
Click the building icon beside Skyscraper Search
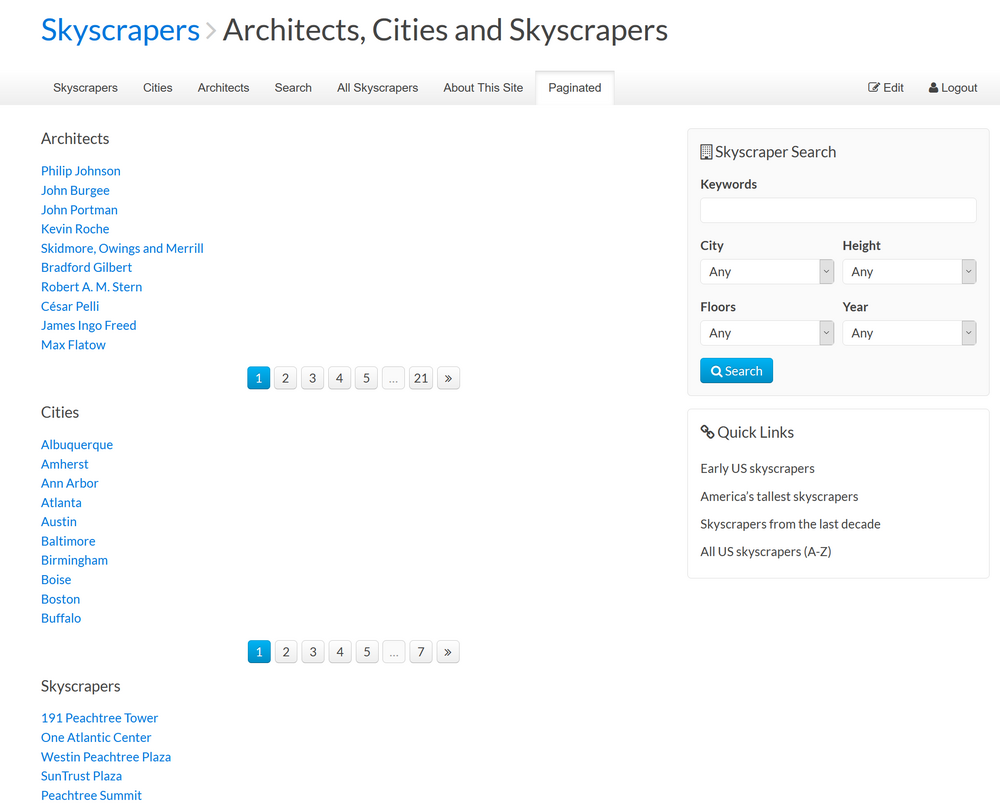click(x=706, y=152)
